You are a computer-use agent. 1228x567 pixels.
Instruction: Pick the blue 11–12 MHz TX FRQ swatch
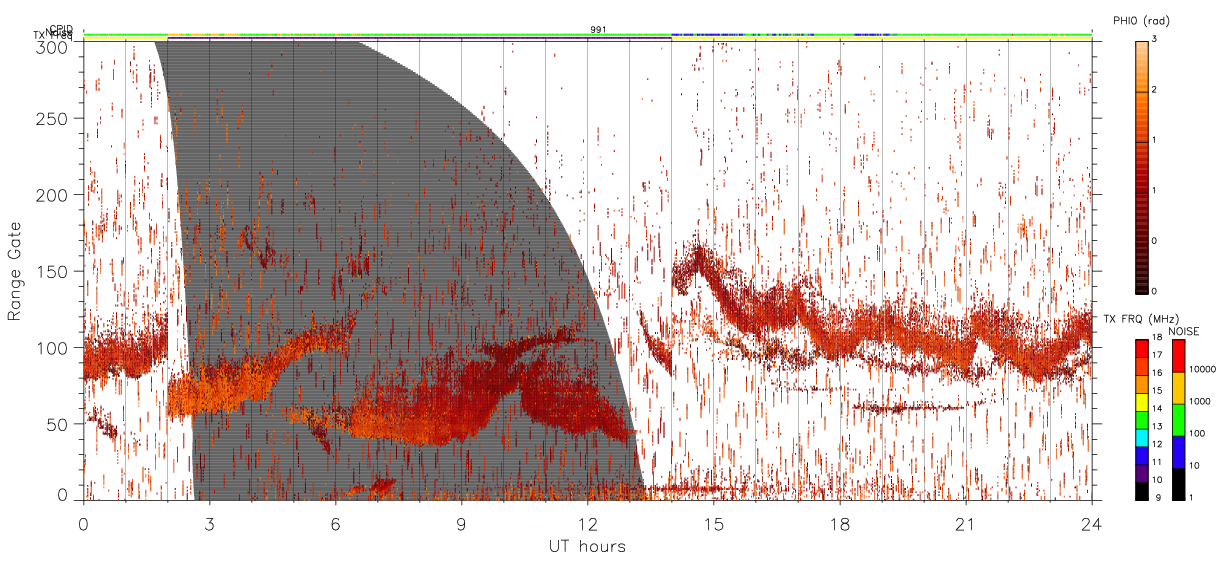click(x=1142, y=456)
